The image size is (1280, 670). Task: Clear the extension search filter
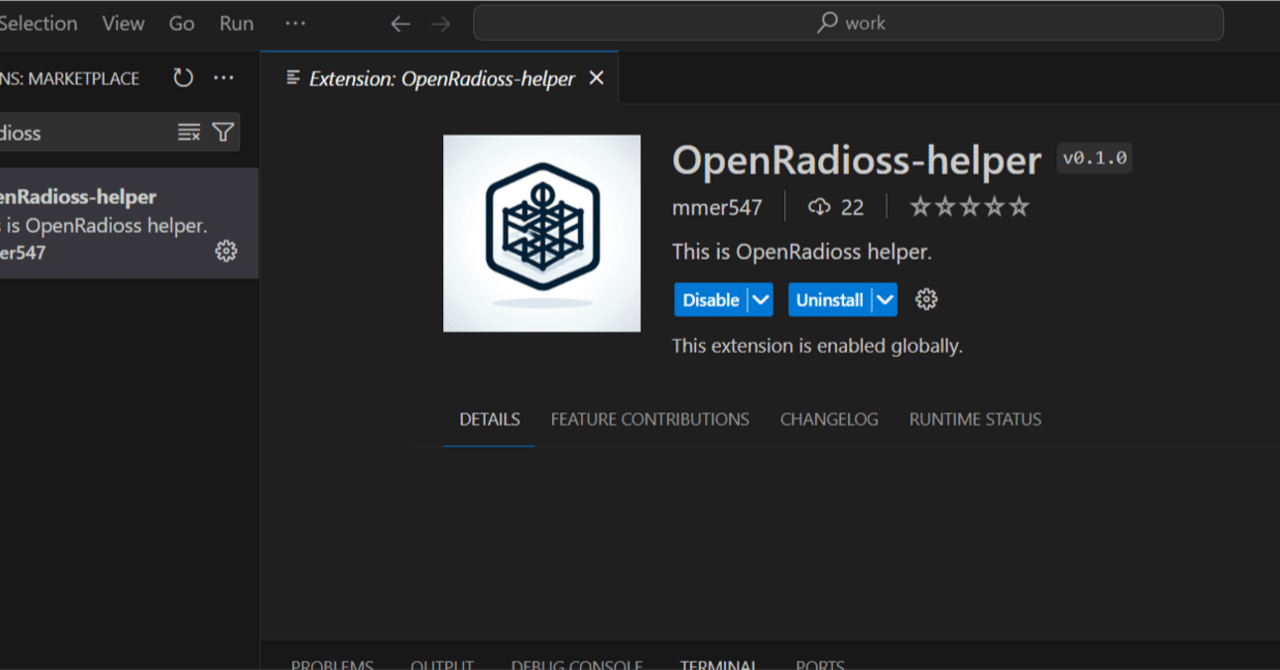[188, 131]
